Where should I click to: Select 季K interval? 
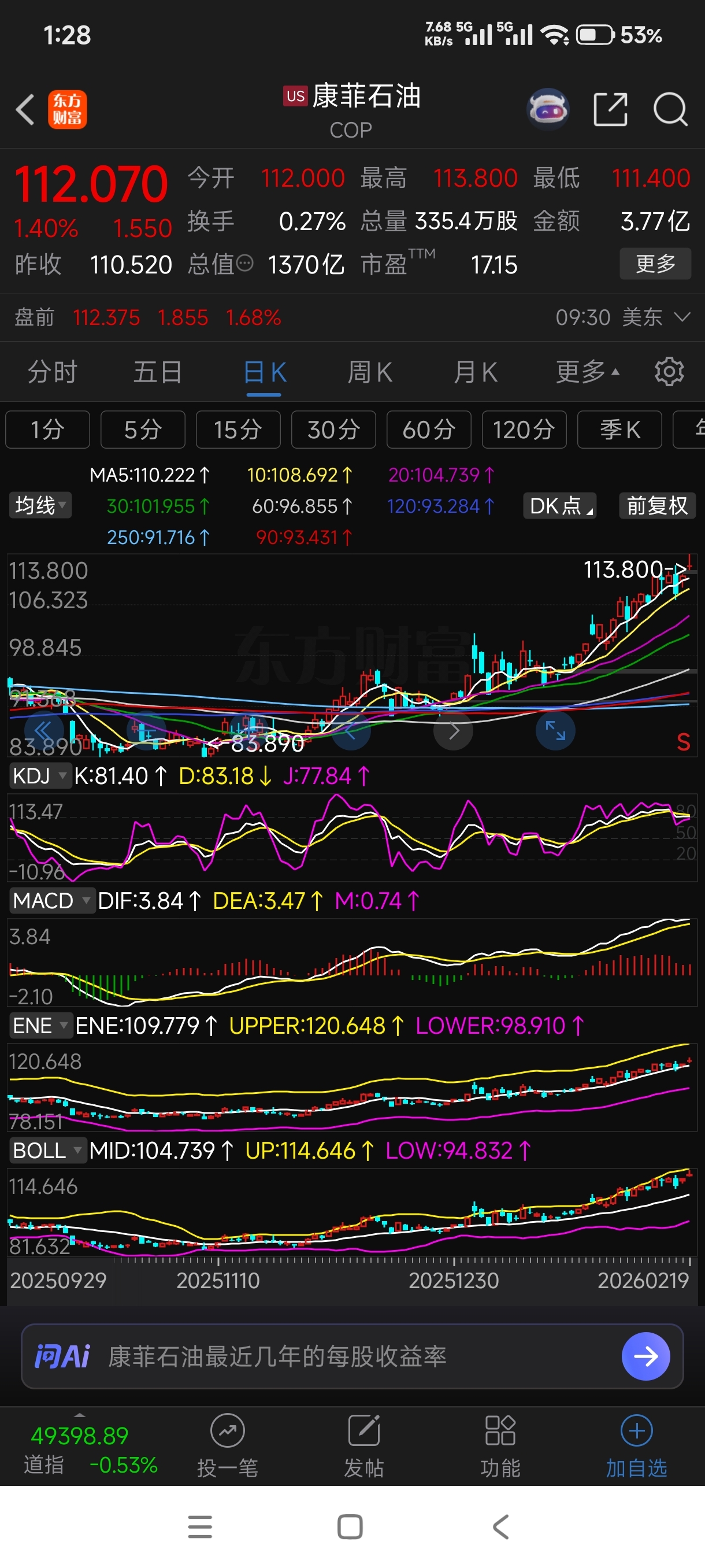point(619,430)
